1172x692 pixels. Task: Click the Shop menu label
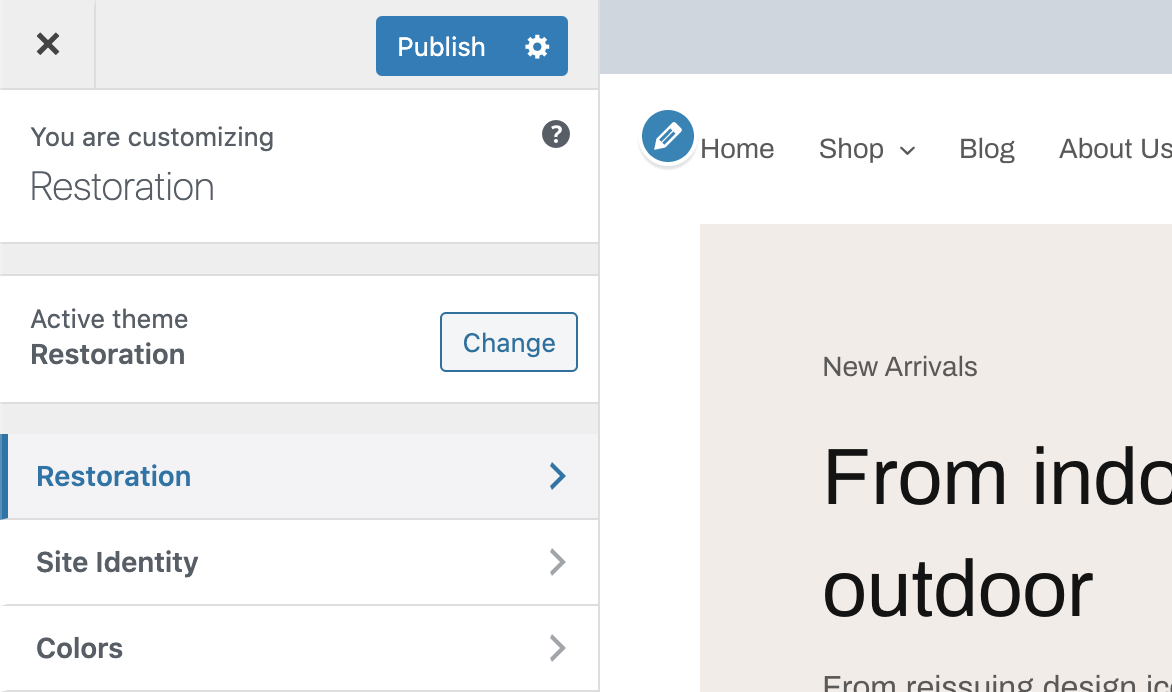coord(851,148)
